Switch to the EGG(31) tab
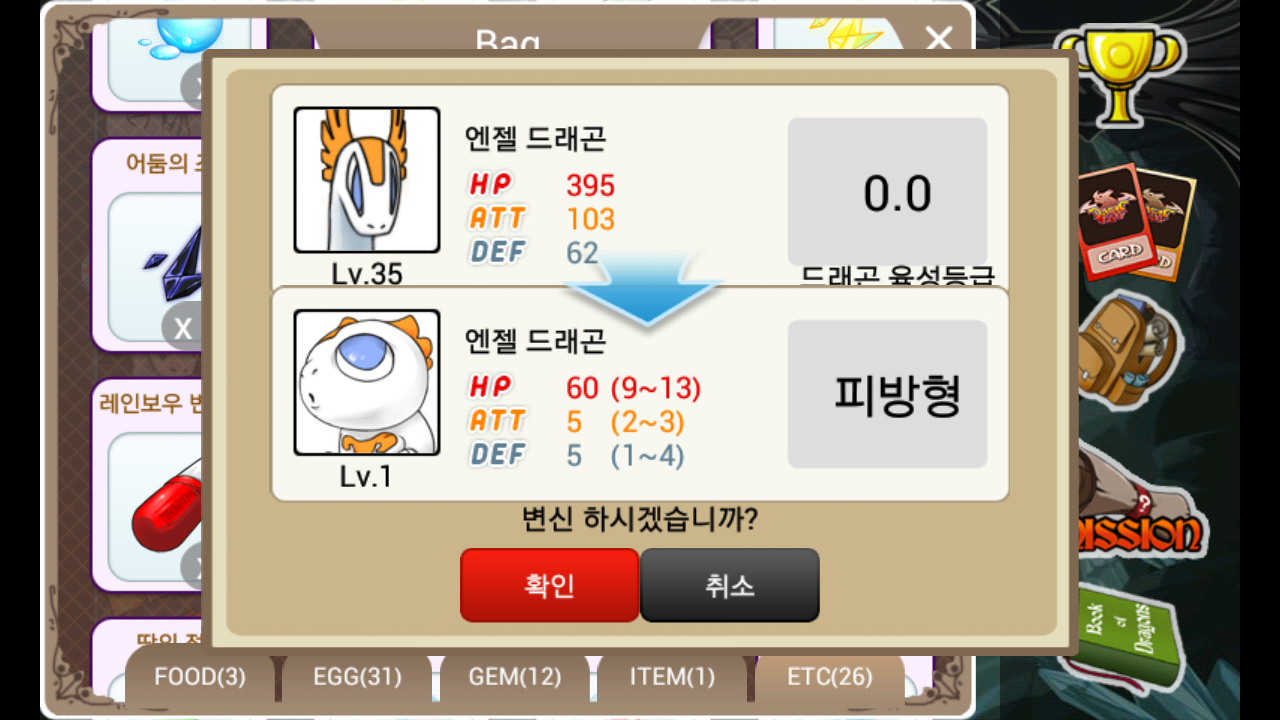Screen dimensions: 1280x720 (357, 677)
